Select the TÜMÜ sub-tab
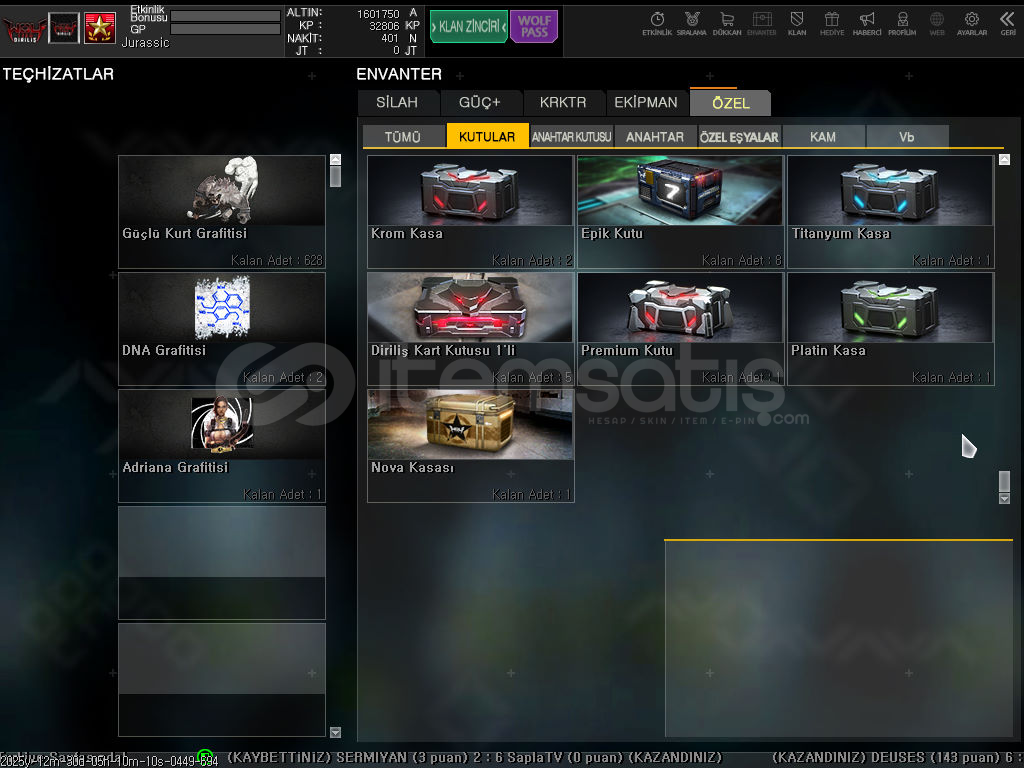Image resolution: width=1024 pixels, height=768 pixels. [x=403, y=136]
